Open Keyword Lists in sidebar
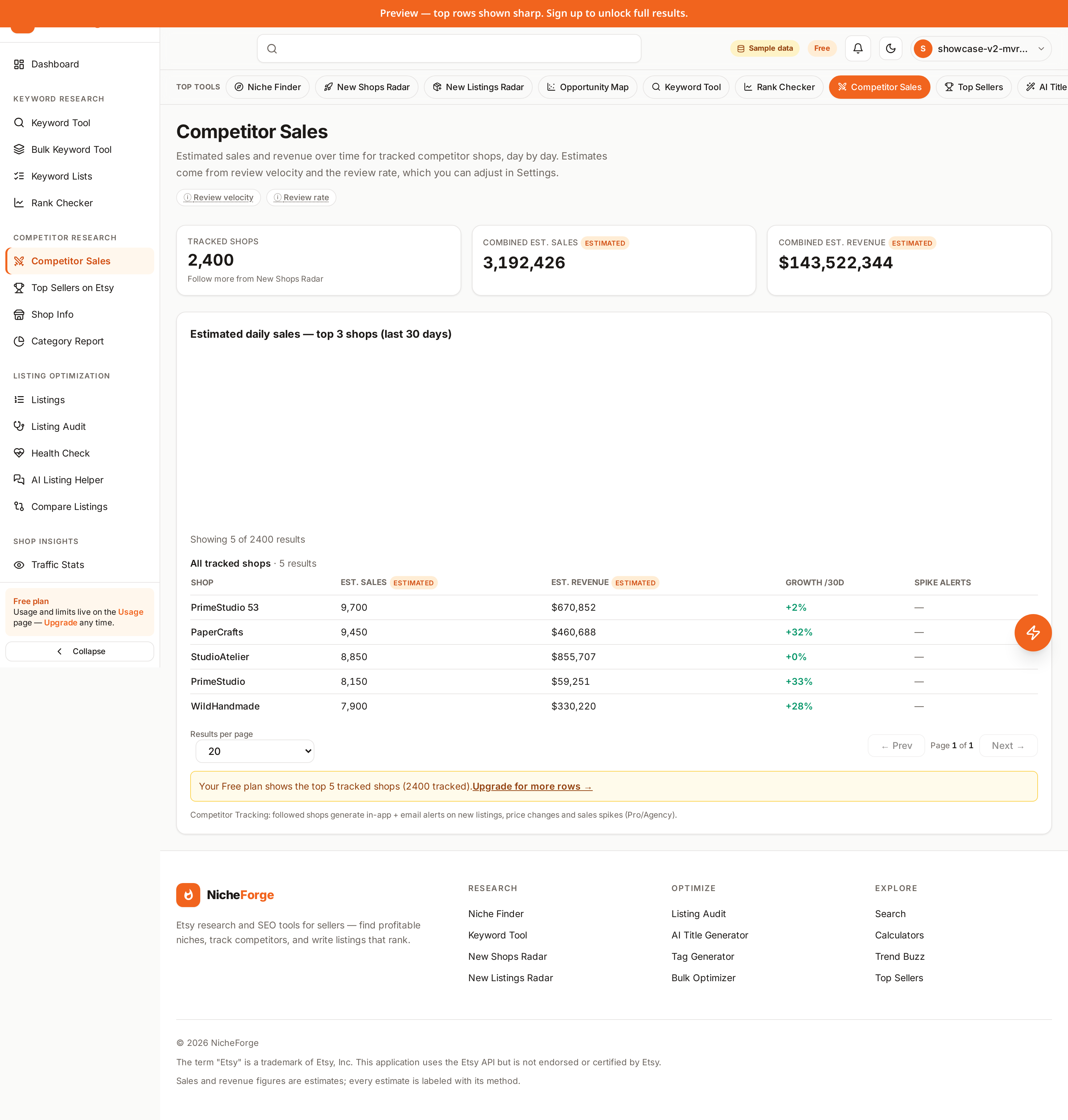 (80, 177)
